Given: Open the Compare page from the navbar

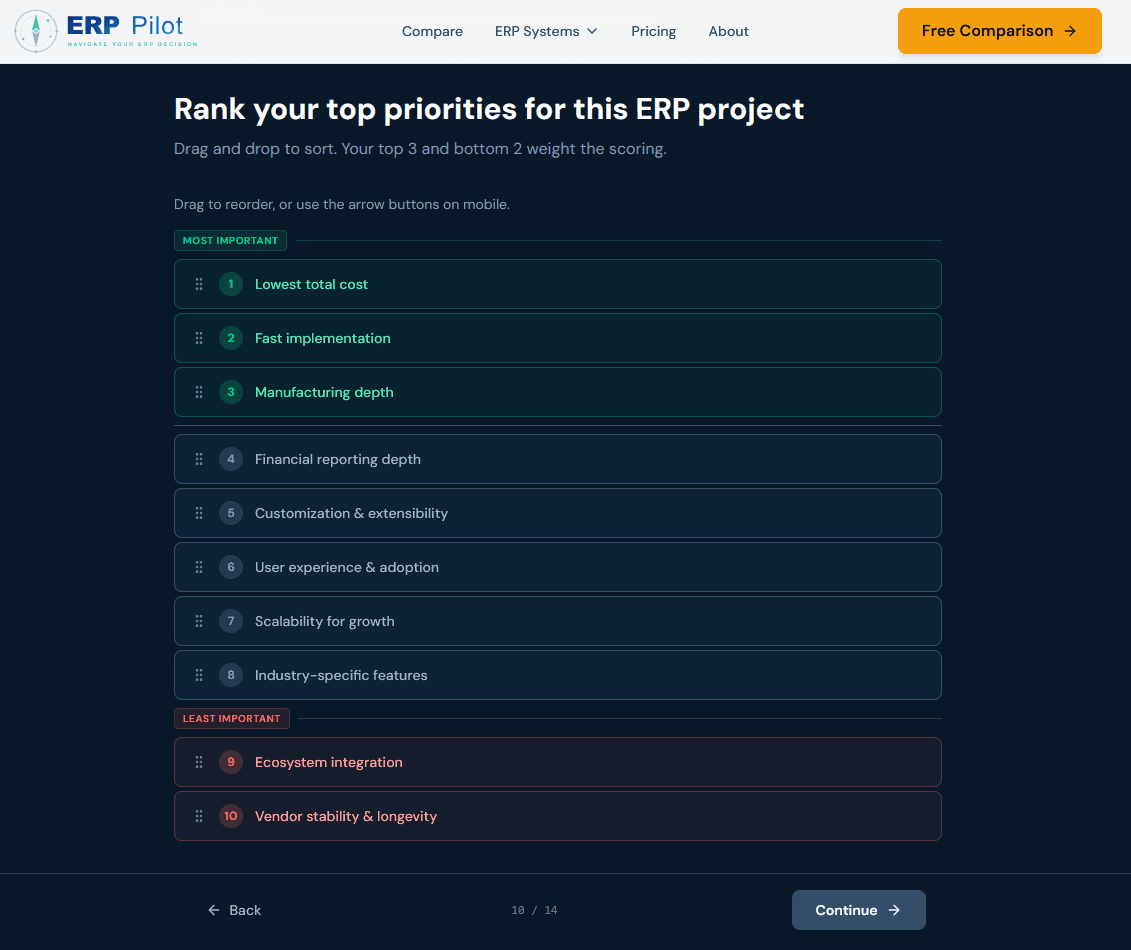Looking at the screenshot, I should (x=432, y=31).
